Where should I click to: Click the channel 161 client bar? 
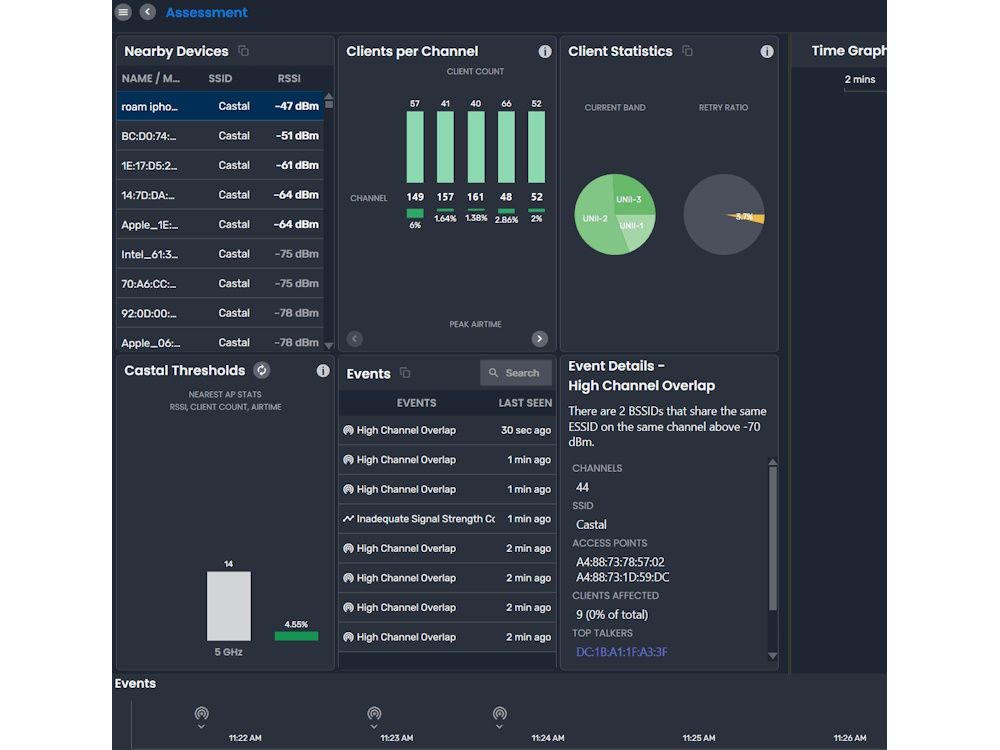tap(476, 147)
